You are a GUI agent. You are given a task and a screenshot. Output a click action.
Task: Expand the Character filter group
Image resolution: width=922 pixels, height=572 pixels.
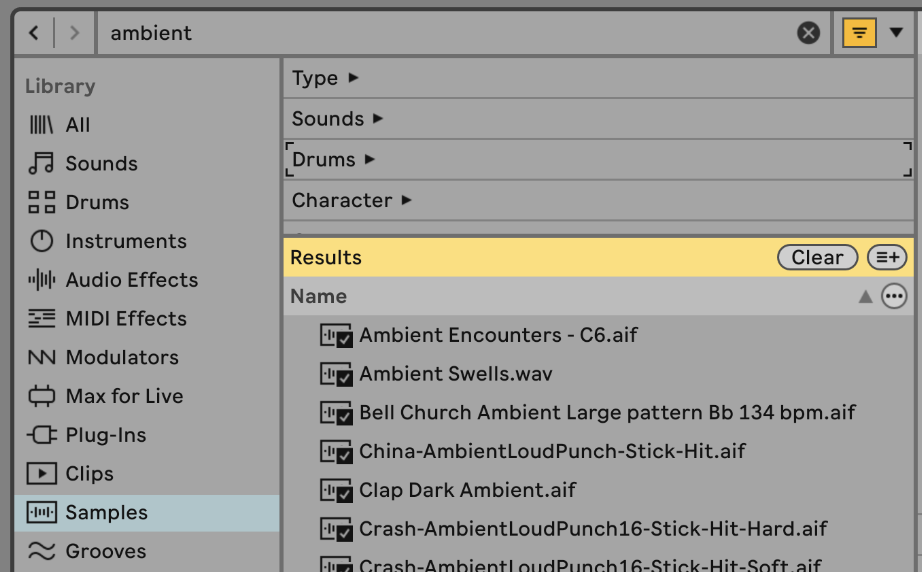pos(352,200)
